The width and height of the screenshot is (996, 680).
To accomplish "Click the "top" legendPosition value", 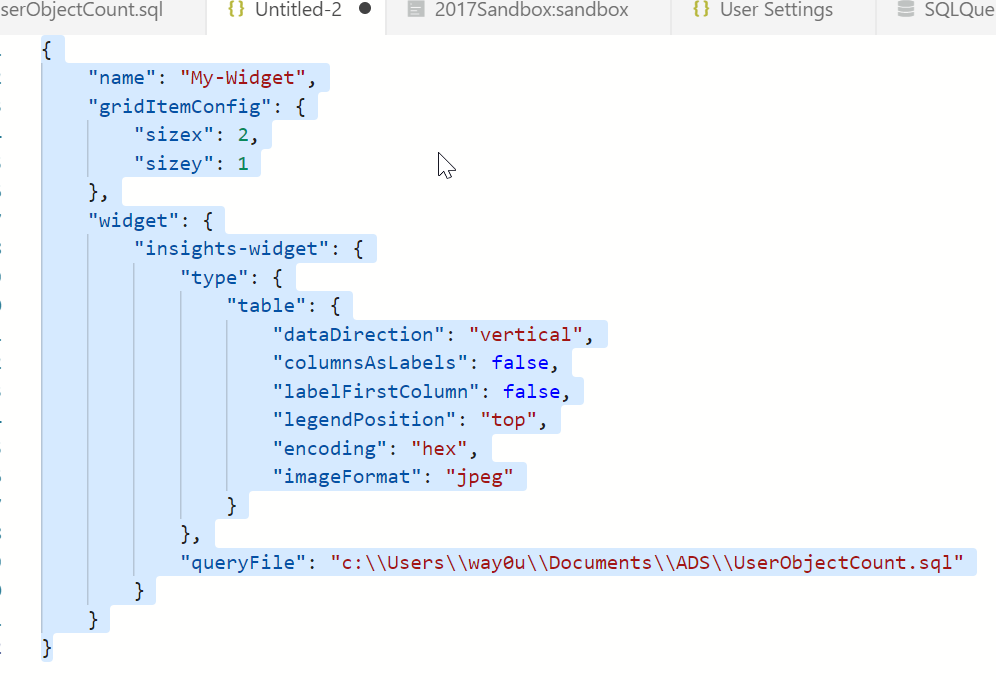I will click(x=508, y=419).
